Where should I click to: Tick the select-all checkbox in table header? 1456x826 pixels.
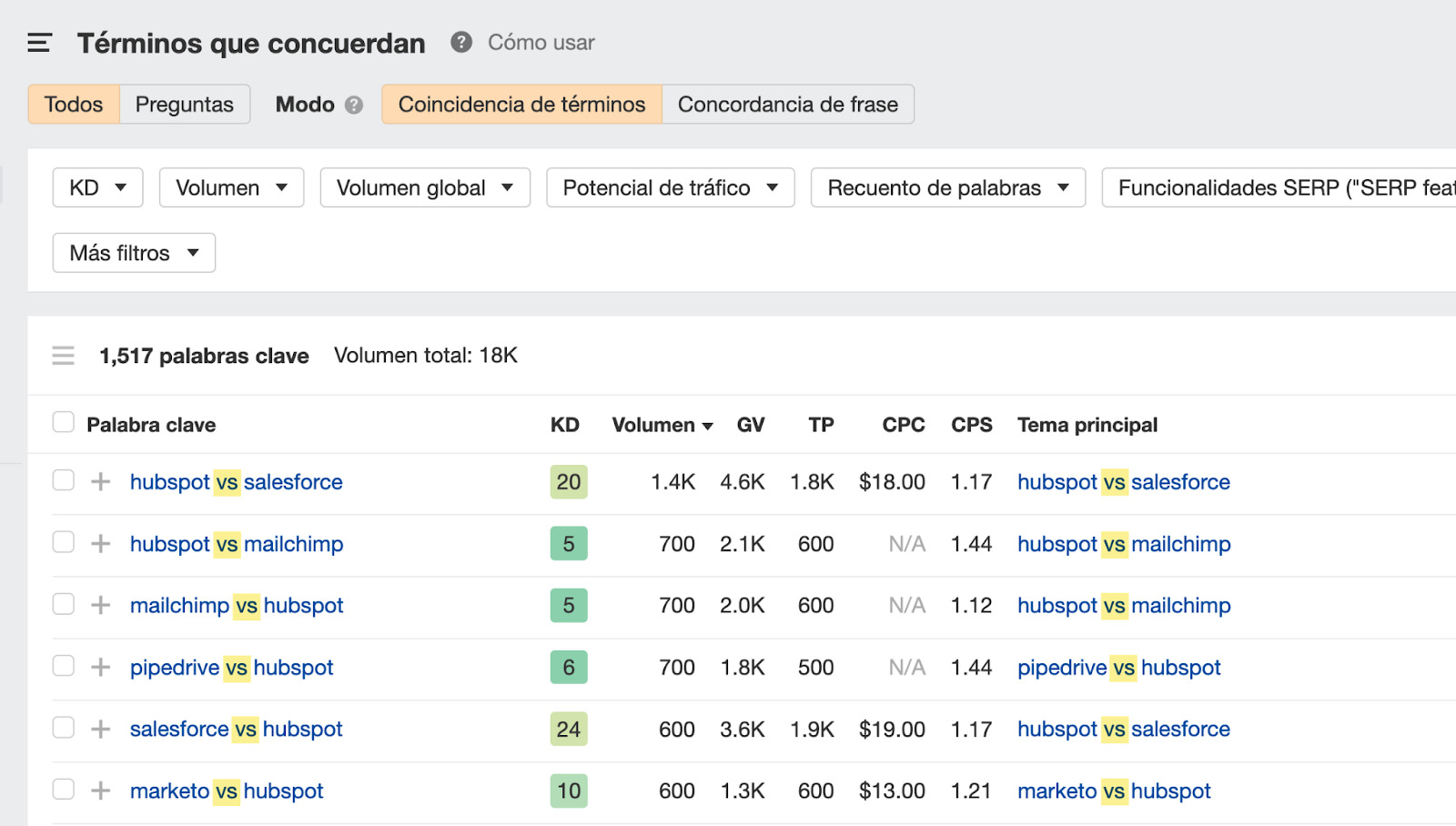click(x=63, y=422)
